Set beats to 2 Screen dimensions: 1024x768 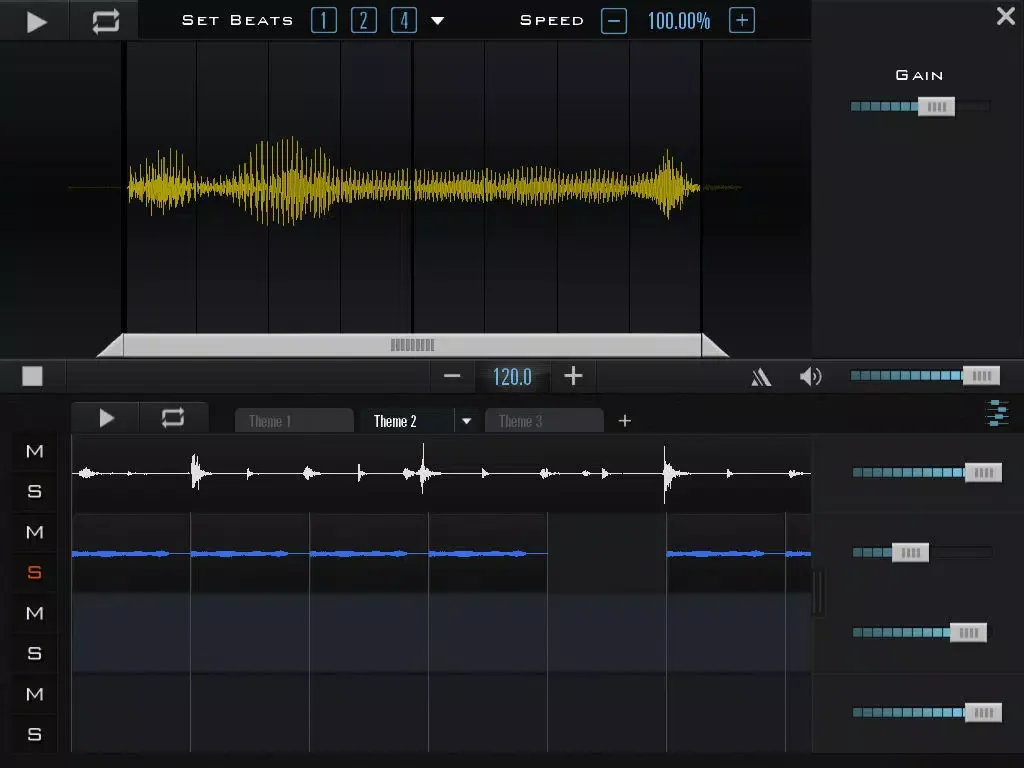(x=364, y=20)
